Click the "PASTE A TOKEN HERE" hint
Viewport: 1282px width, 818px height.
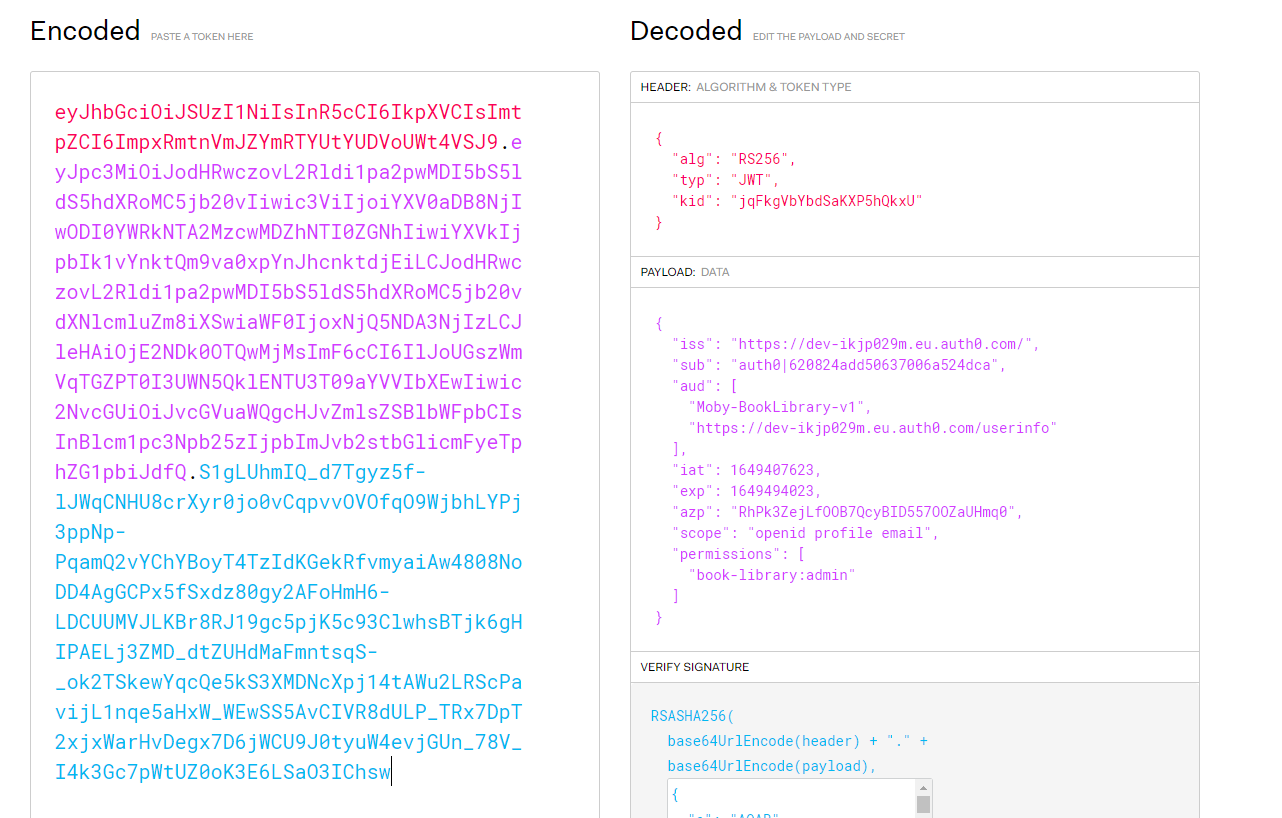click(202, 37)
